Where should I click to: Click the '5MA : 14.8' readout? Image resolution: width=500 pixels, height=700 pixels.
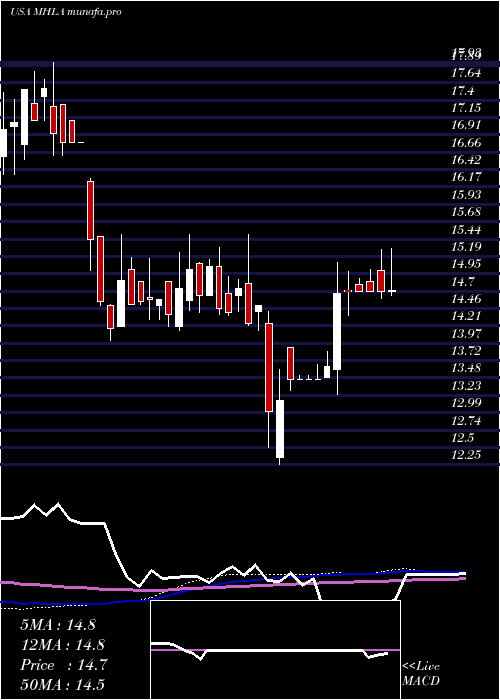click(x=58, y=625)
